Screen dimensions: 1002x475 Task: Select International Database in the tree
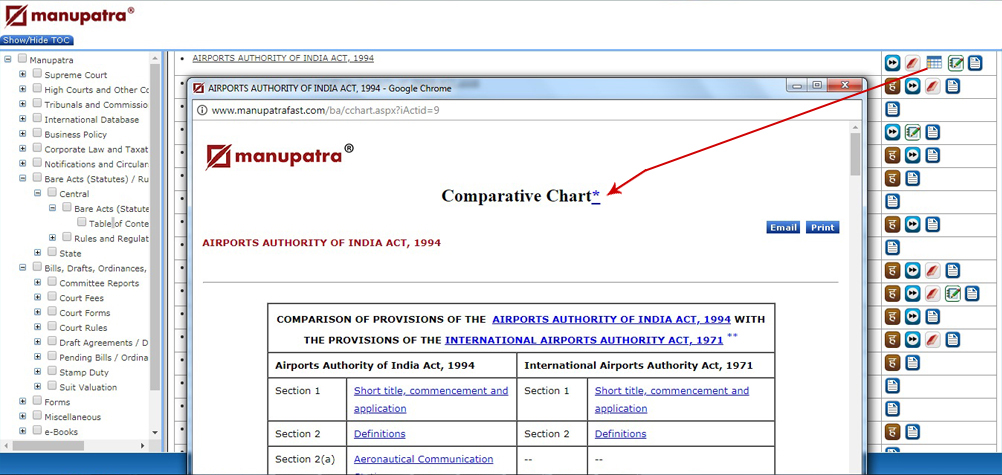[91, 120]
